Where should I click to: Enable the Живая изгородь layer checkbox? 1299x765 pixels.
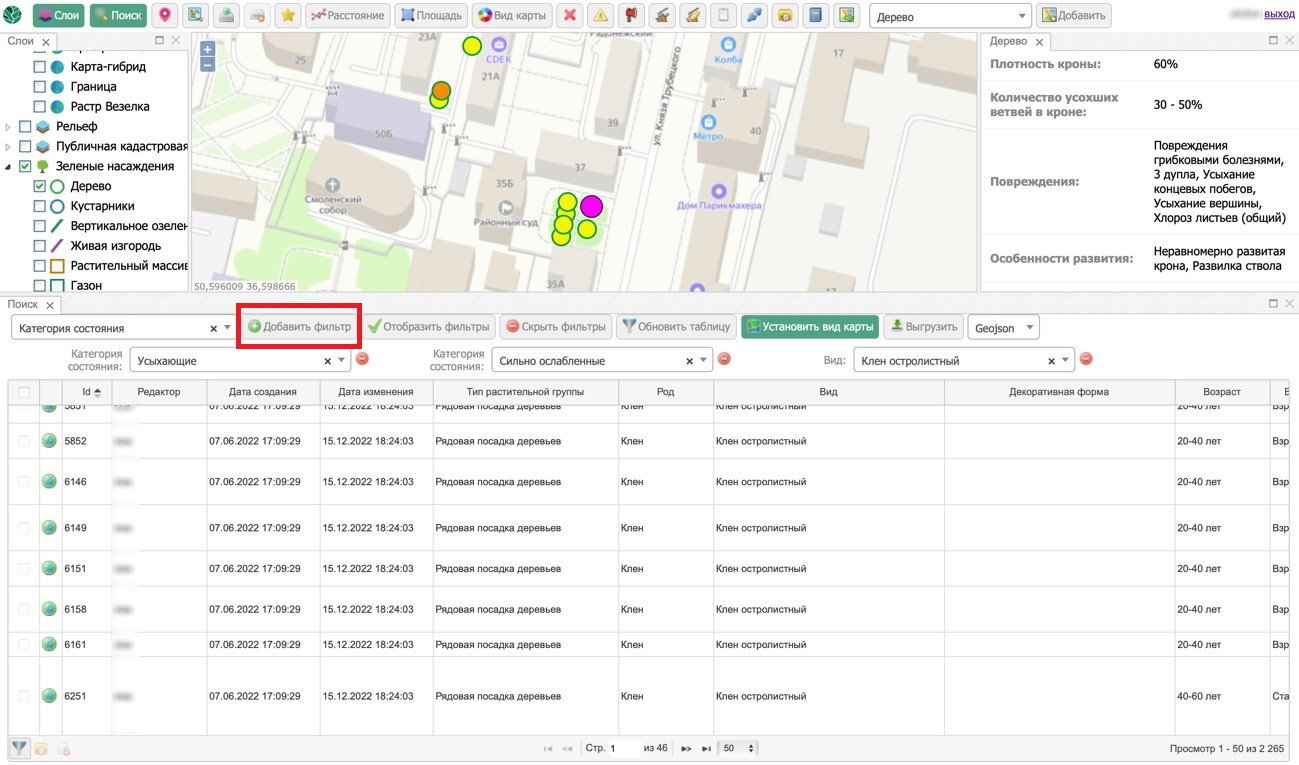tap(39, 246)
